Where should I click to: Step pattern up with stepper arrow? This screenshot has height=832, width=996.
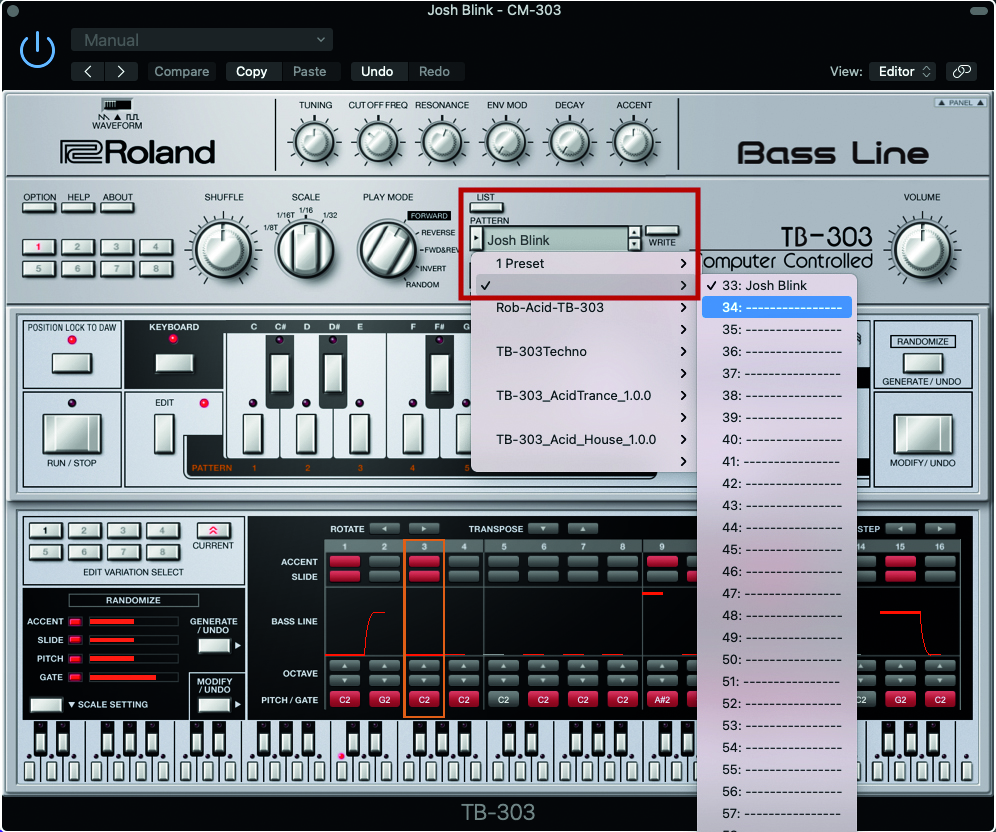pos(634,232)
